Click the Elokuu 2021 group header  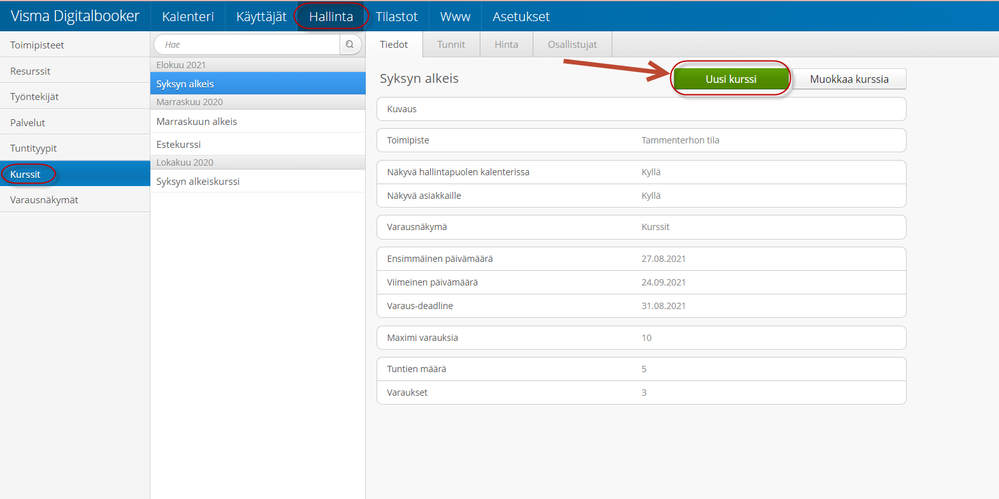coord(258,65)
